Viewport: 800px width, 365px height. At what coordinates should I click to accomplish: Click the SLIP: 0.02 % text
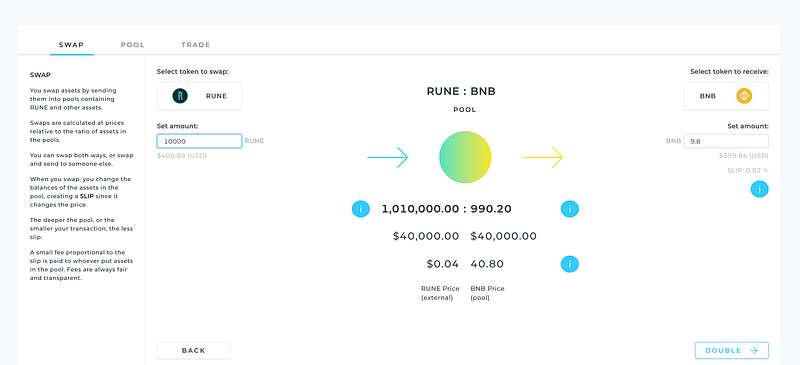tap(748, 171)
